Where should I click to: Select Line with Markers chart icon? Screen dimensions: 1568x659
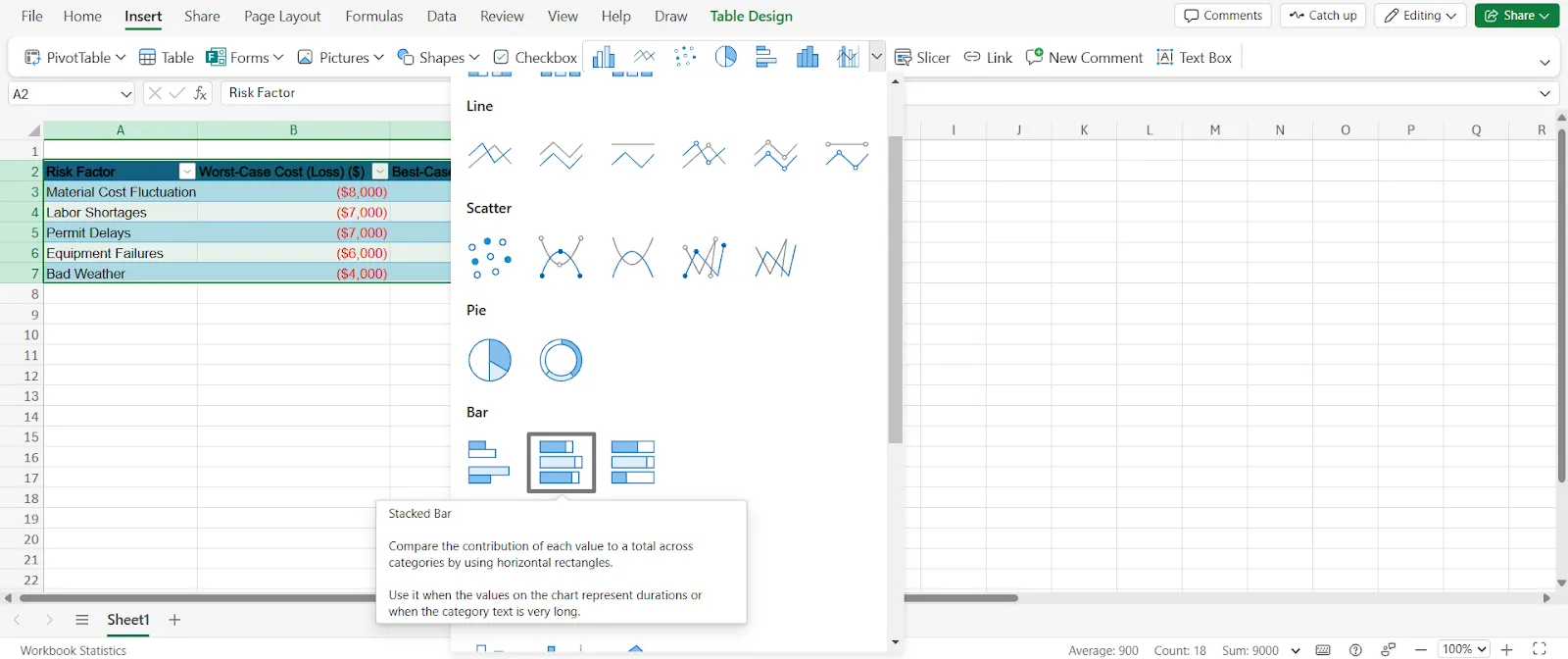click(705, 155)
